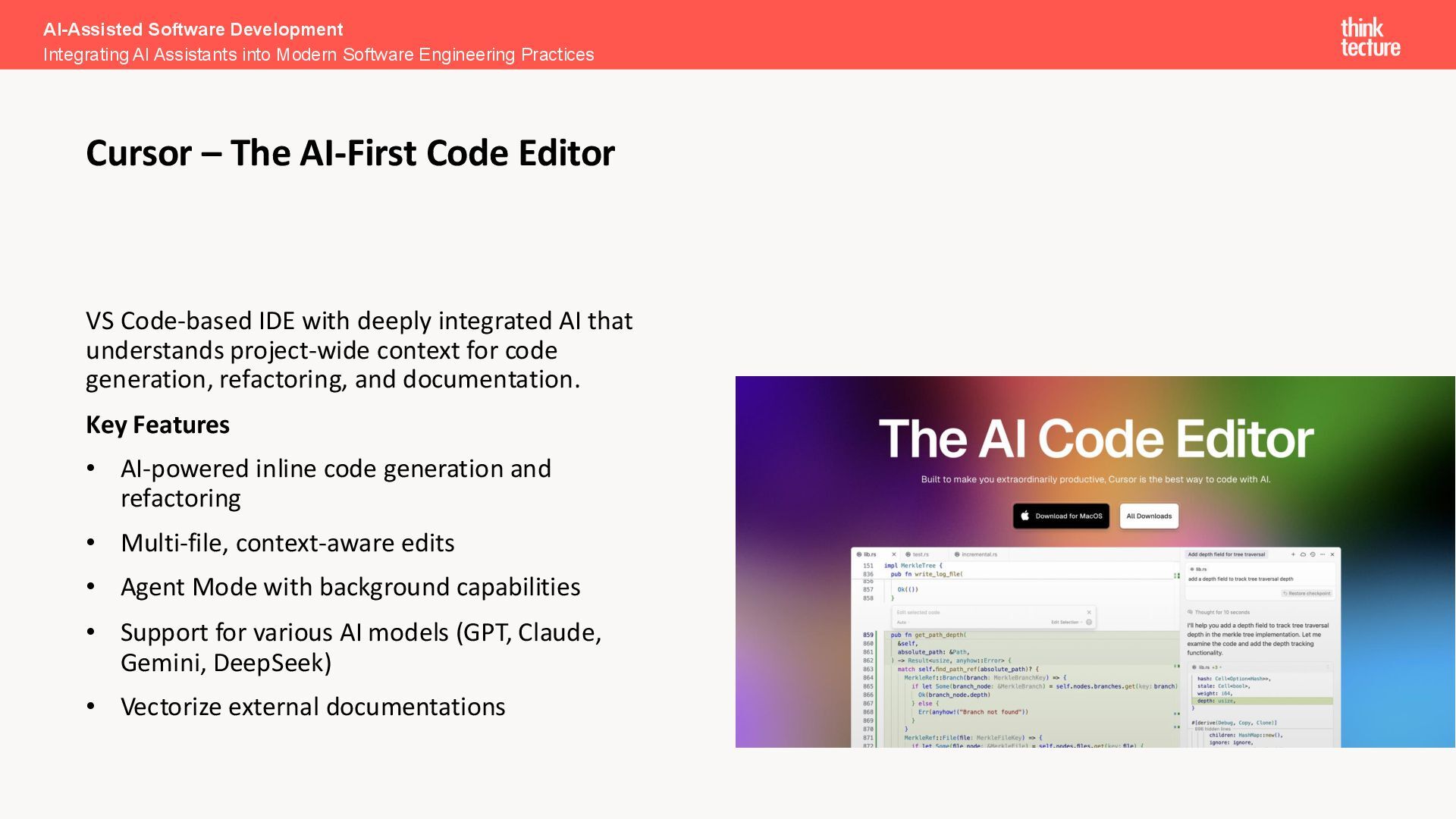Click the round submit button in inline prompt

[1089, 622]
